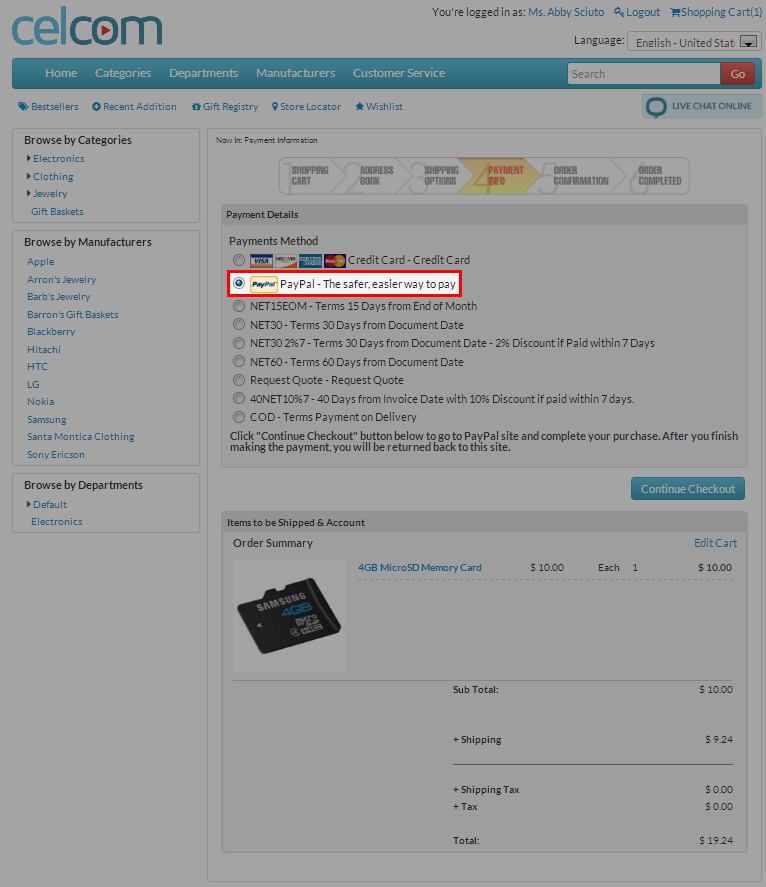Screen dimensions: 766x887
Task: Open the Shopping Cart icon link
Action: [675, 12]
